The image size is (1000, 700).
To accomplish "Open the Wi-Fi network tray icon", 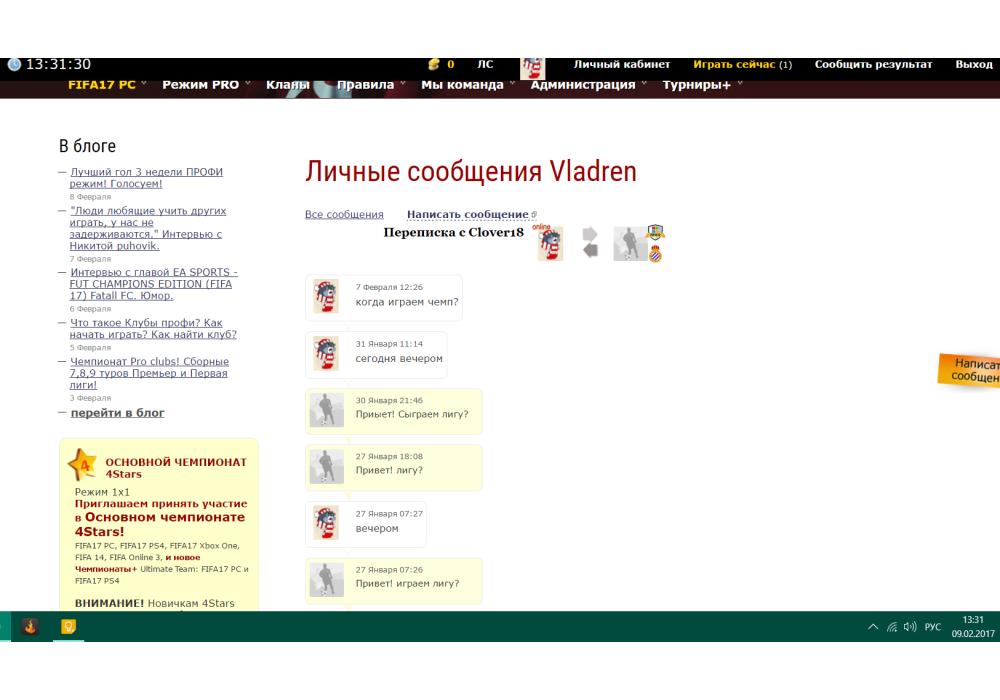I will 892,627.
